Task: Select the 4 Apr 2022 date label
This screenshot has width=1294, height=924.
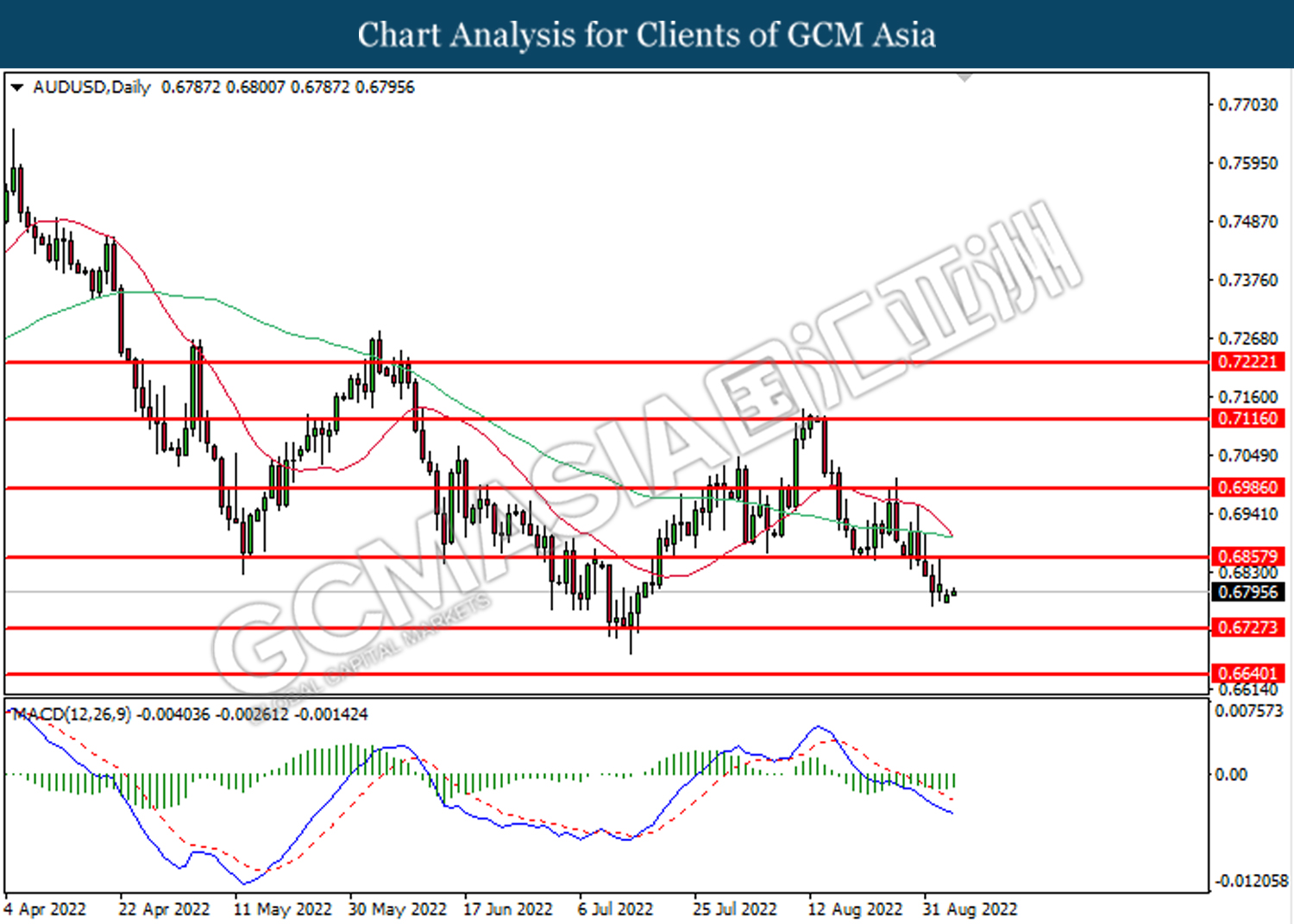Action: (x=45, y=909)
